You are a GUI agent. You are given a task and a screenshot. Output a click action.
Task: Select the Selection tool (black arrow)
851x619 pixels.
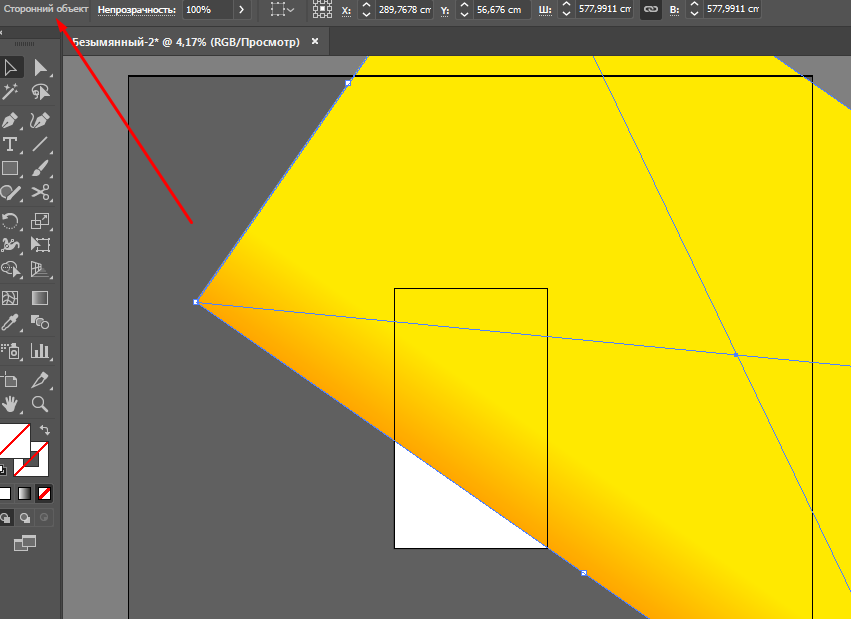[x=12, y=68]
